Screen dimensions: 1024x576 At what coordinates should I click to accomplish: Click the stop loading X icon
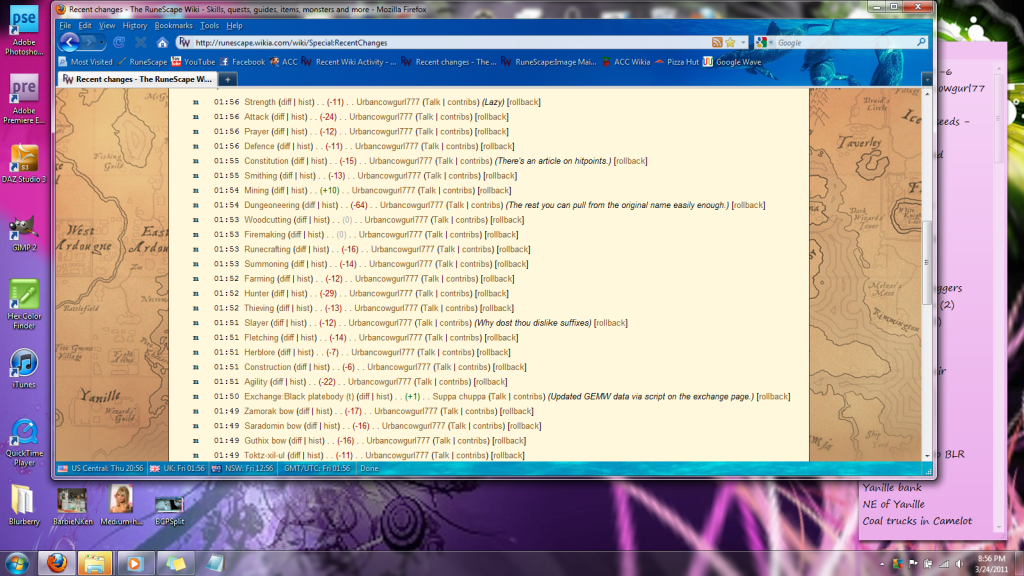[140, 42]
